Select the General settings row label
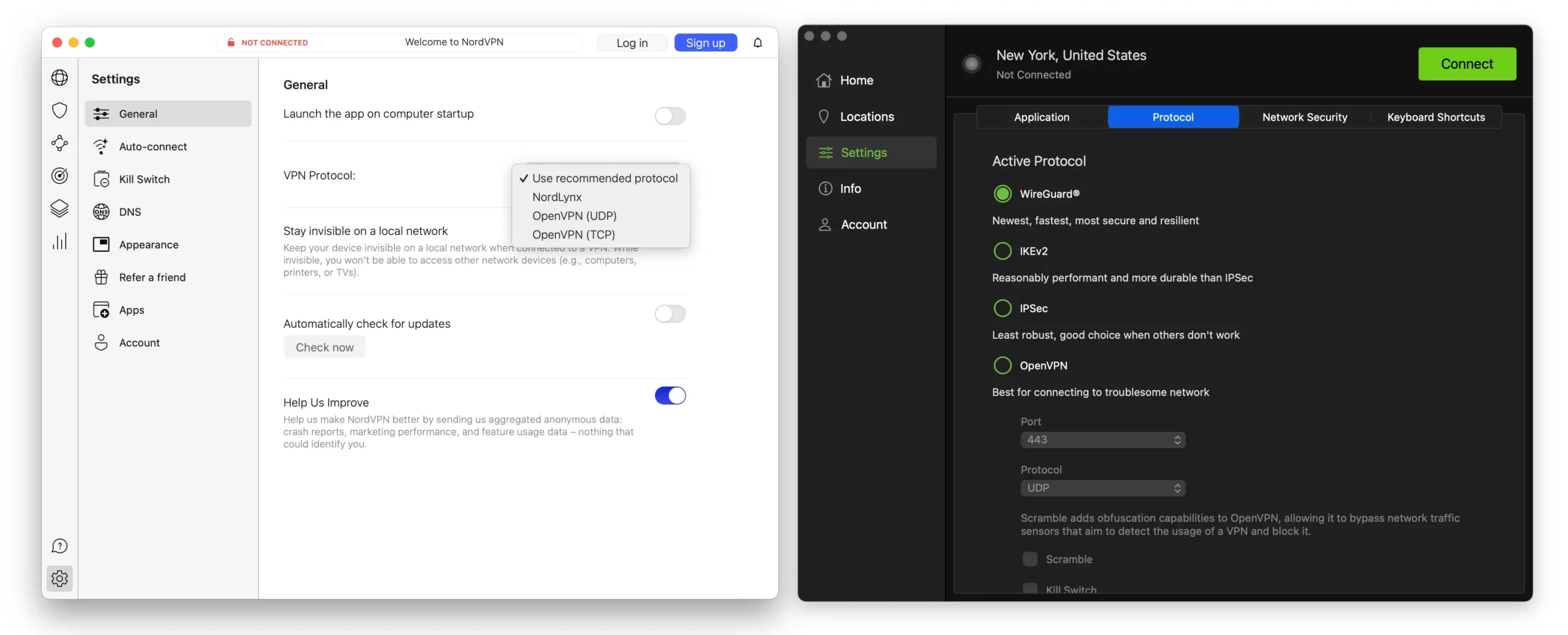Image resolution: width=1568 pixels, height=635 pixels. 138,114
